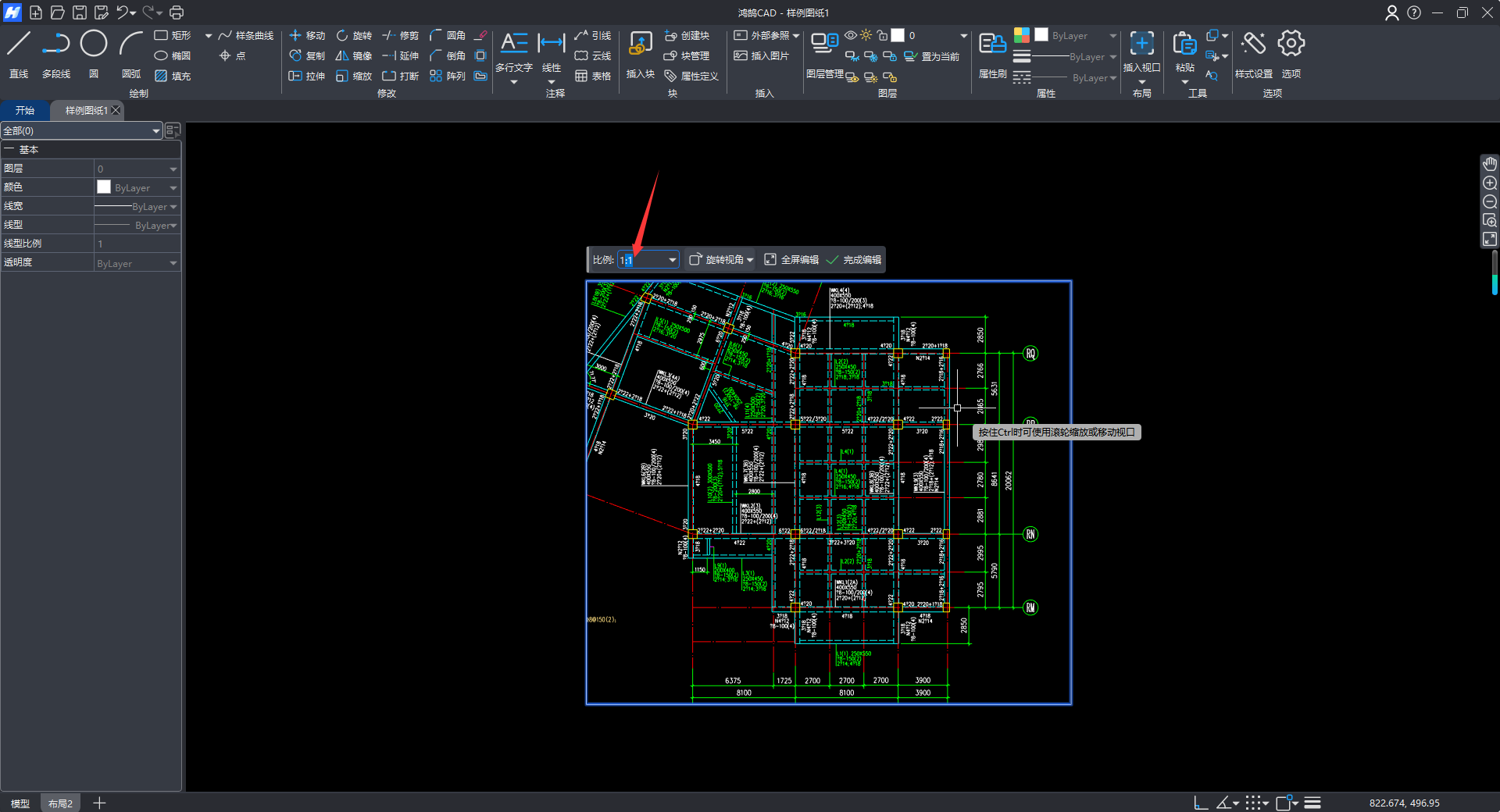Switch to the 开始 tab
The image size is (1500, 812).
pos(25,110)
